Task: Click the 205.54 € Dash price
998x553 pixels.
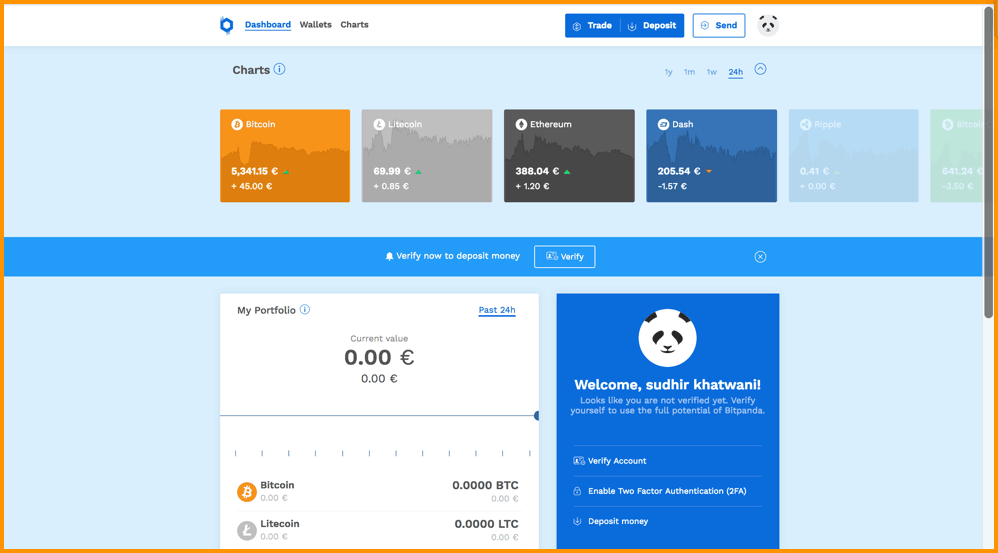Action: click(x=679, y=171)
